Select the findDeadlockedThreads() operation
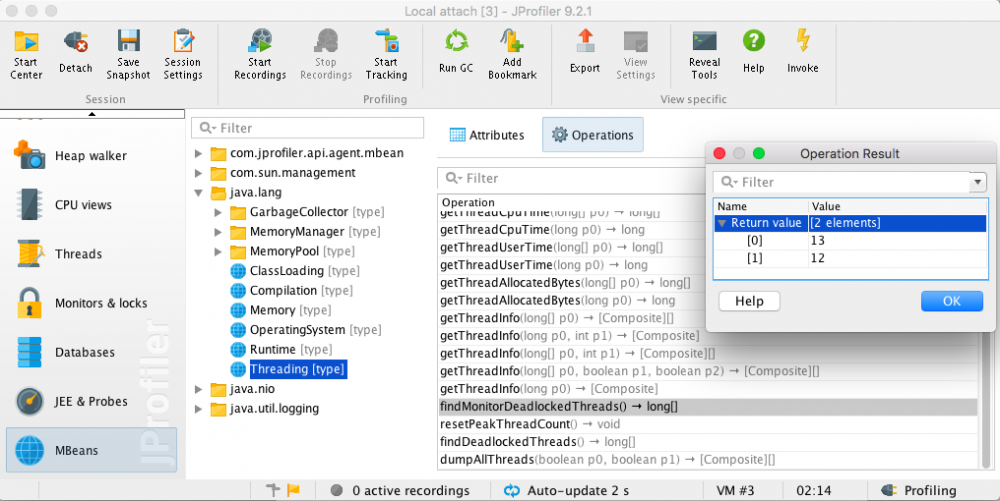1000x501 pixels. click(708, 442)
